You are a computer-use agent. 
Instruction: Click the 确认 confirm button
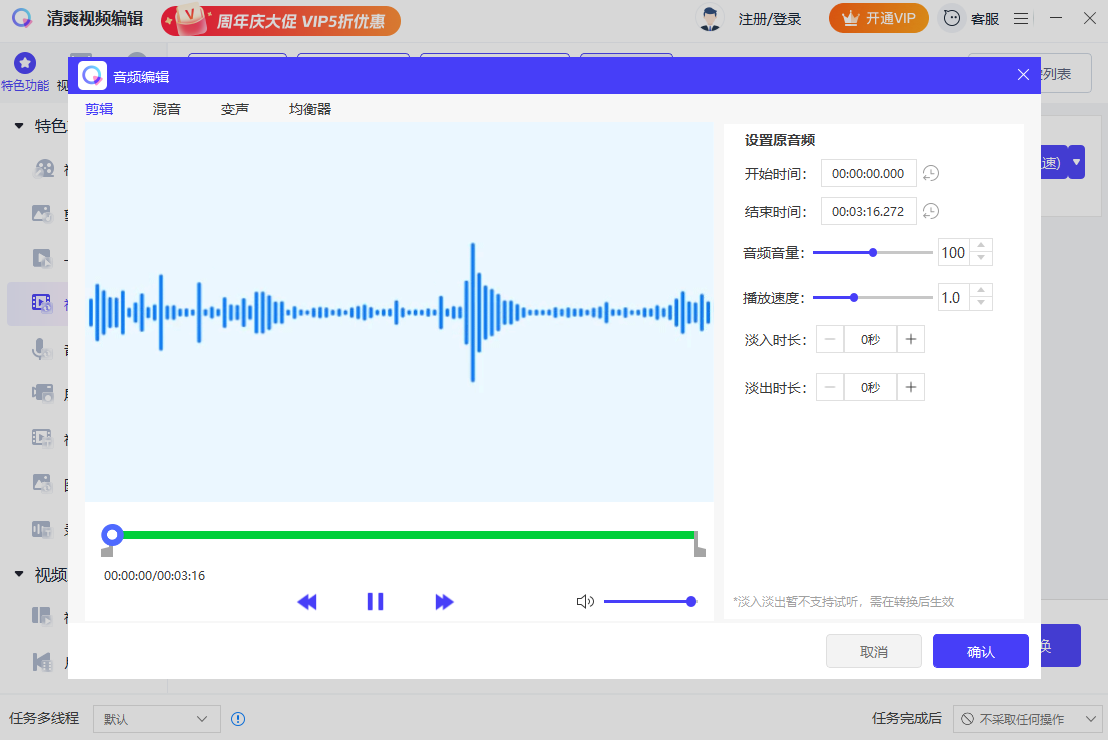pyautogui.click(x=980, y=650)
